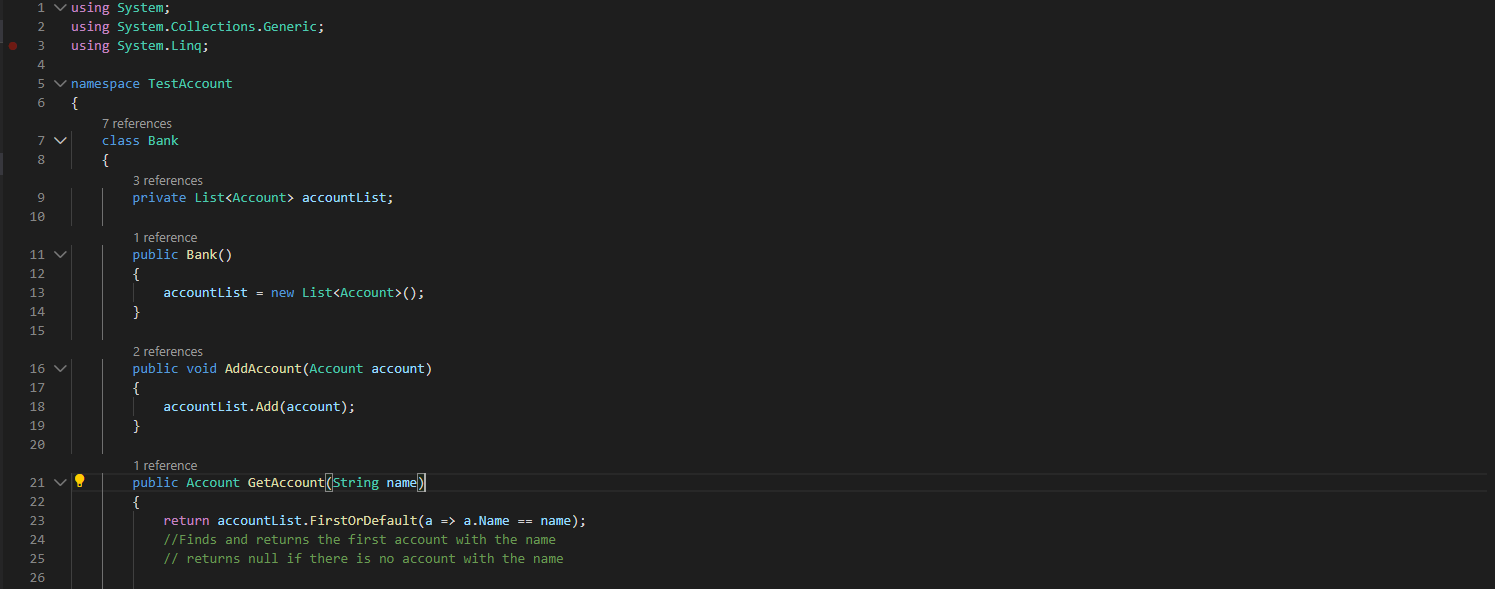Open '1 reference' lens above GetAccount

click(165, 466)
